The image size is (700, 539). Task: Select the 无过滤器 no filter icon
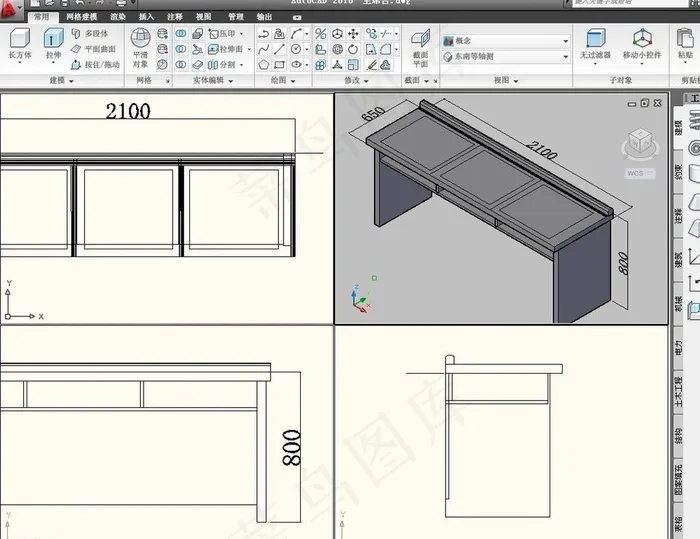click(x=594, y=44)
